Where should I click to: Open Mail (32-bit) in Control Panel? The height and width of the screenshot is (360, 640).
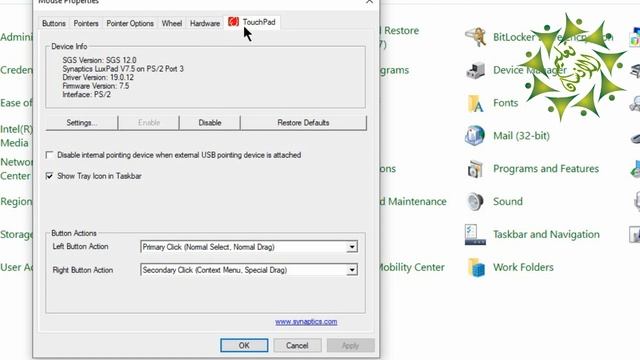coord(521,136)
